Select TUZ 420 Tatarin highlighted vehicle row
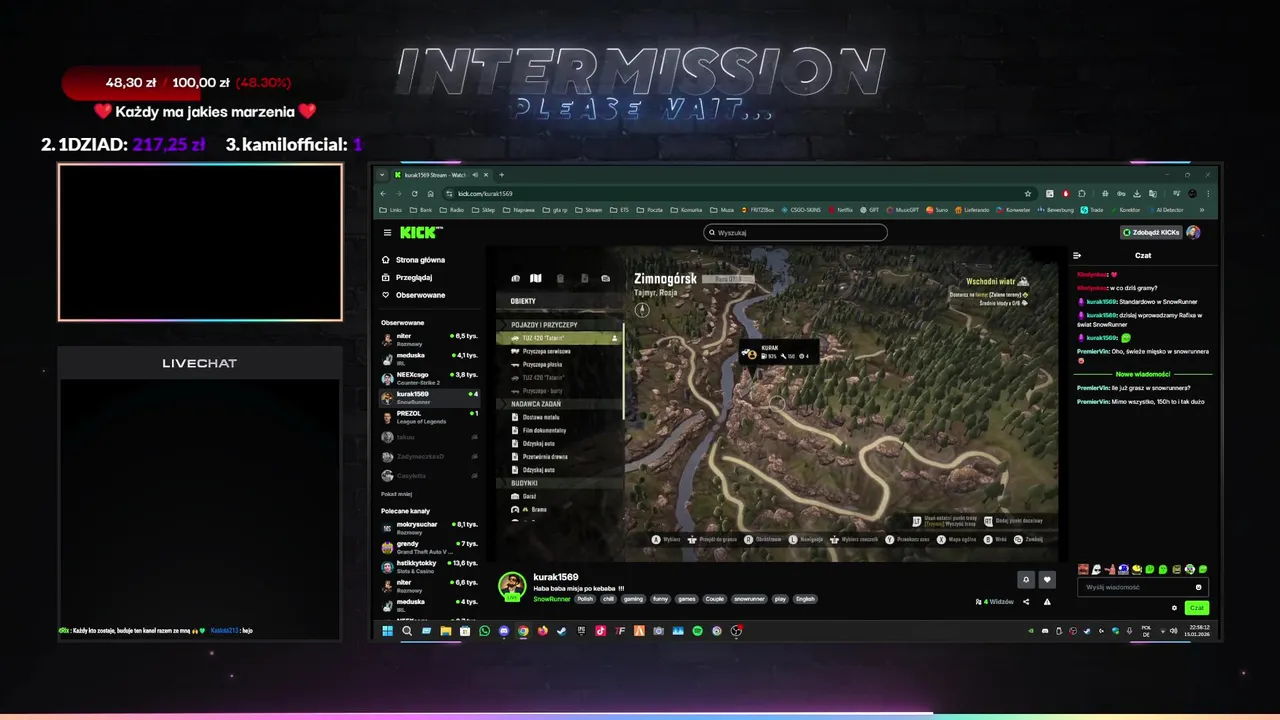 click(x=559, y=338)
